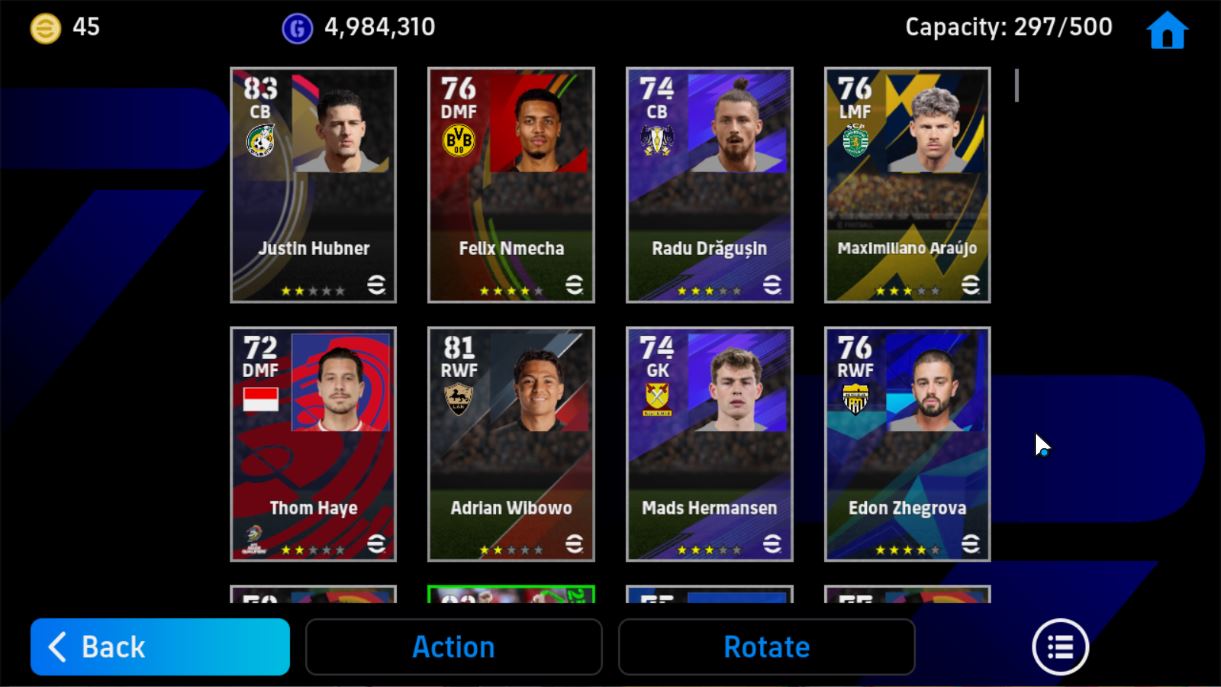The image size is (1221, 687).
Task: Click the Borussia Dortmund badge on Nmecha card
Action: point(458,141)
